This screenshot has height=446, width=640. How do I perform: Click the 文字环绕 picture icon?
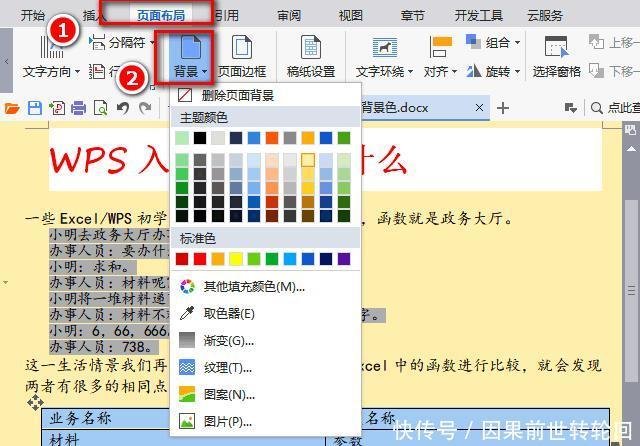pos(384,48)
